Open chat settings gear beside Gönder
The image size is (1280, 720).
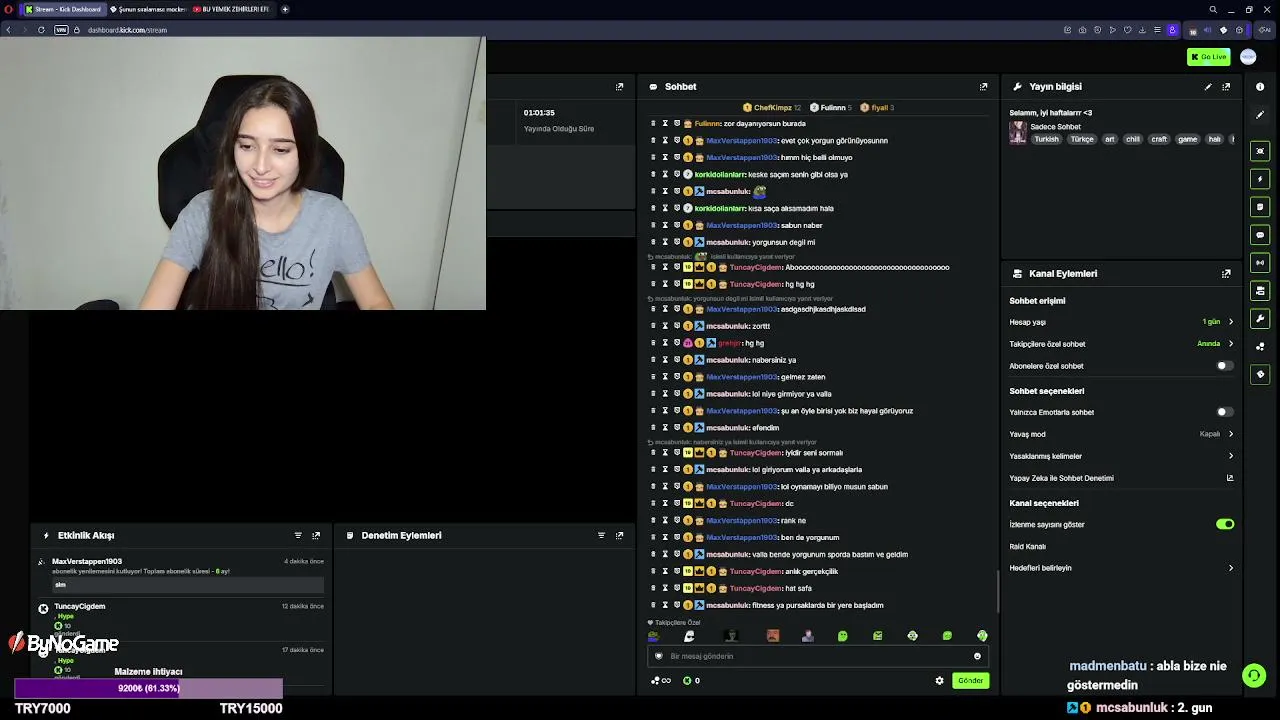click(x=939, y=681)
